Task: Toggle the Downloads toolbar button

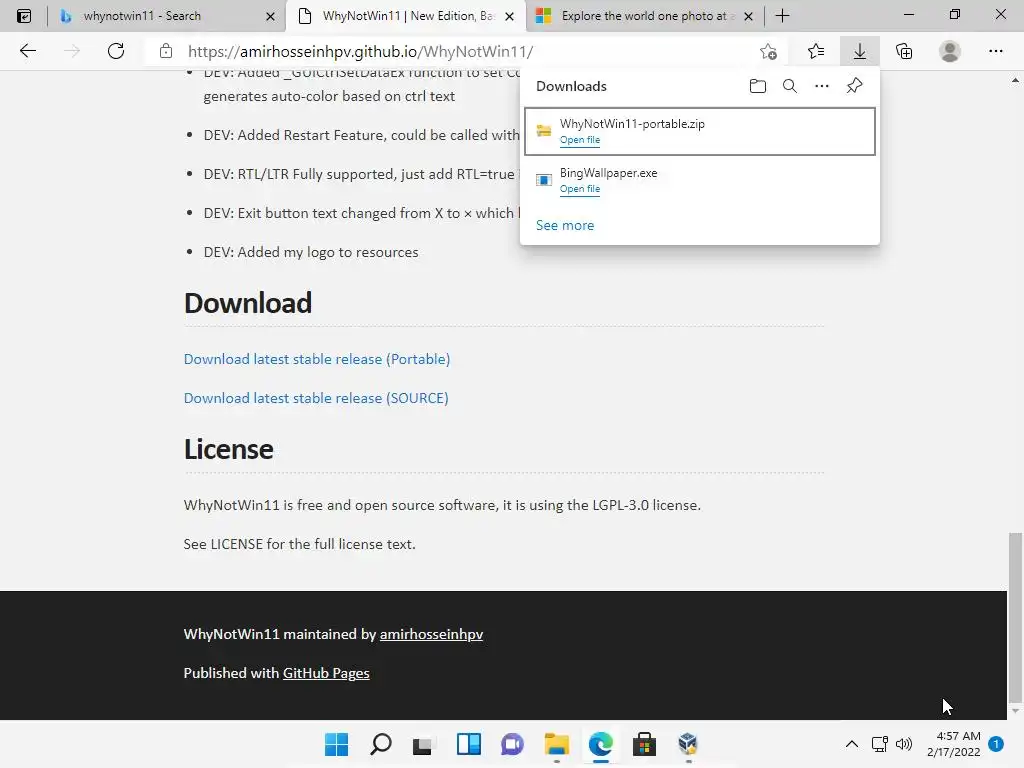Action: click(860, 51)
